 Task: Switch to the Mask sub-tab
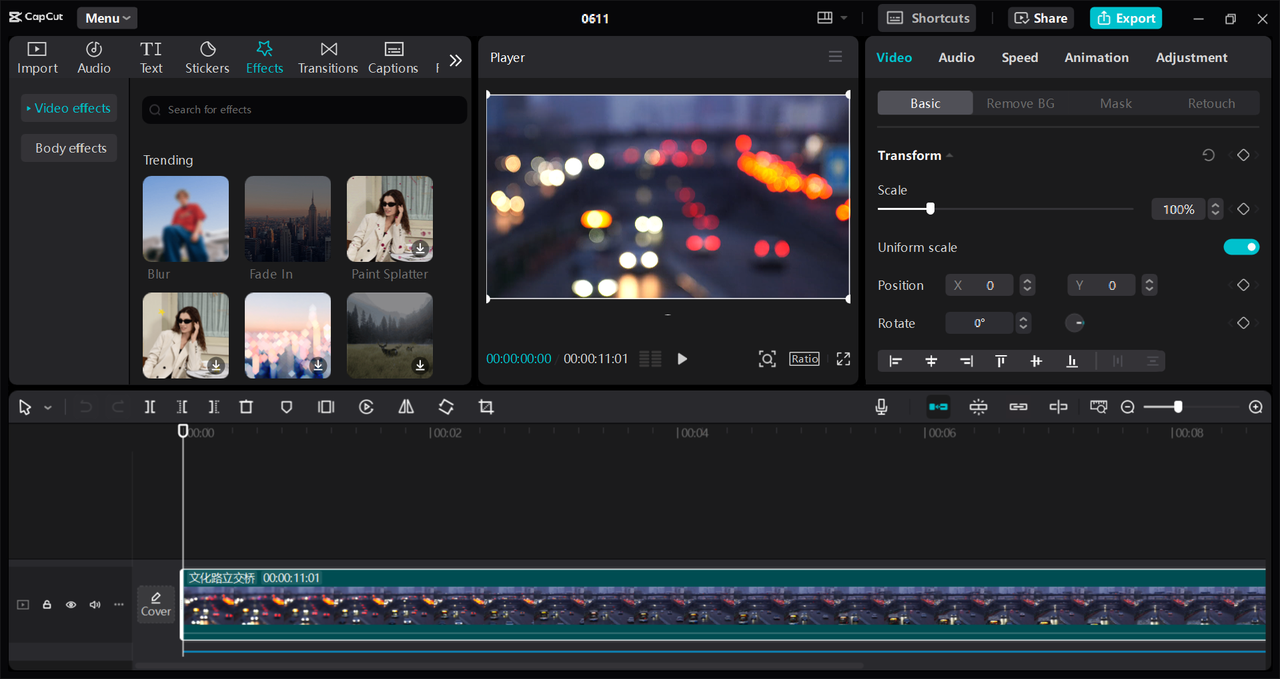click(x=1116, y=103)
